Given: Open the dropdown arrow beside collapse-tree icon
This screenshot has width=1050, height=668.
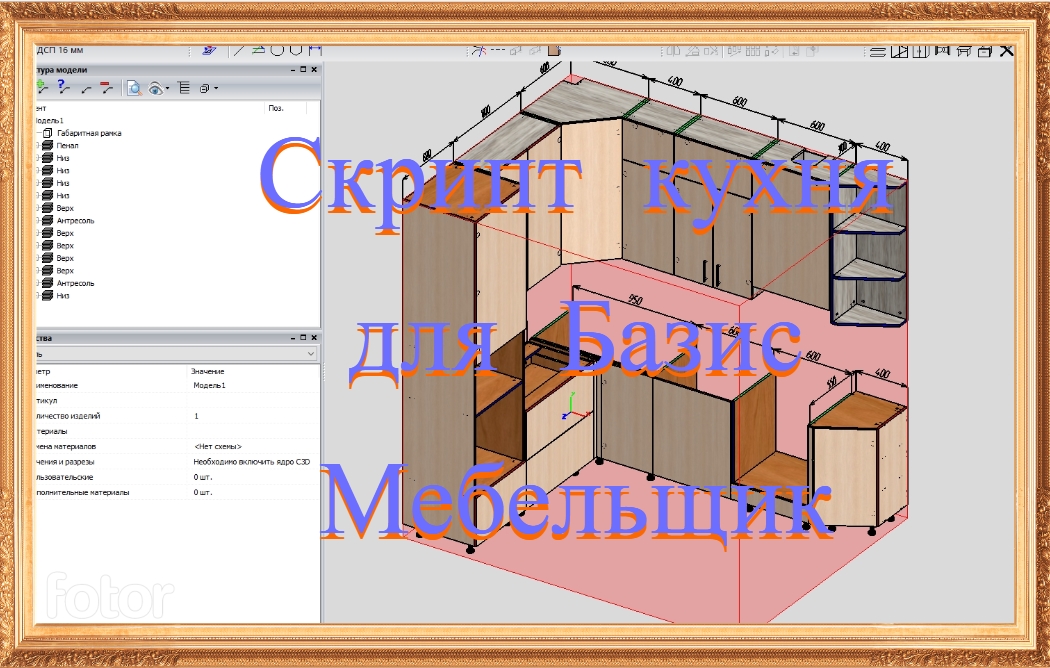Looking at the screenshot, I should [x=216, y=88].
